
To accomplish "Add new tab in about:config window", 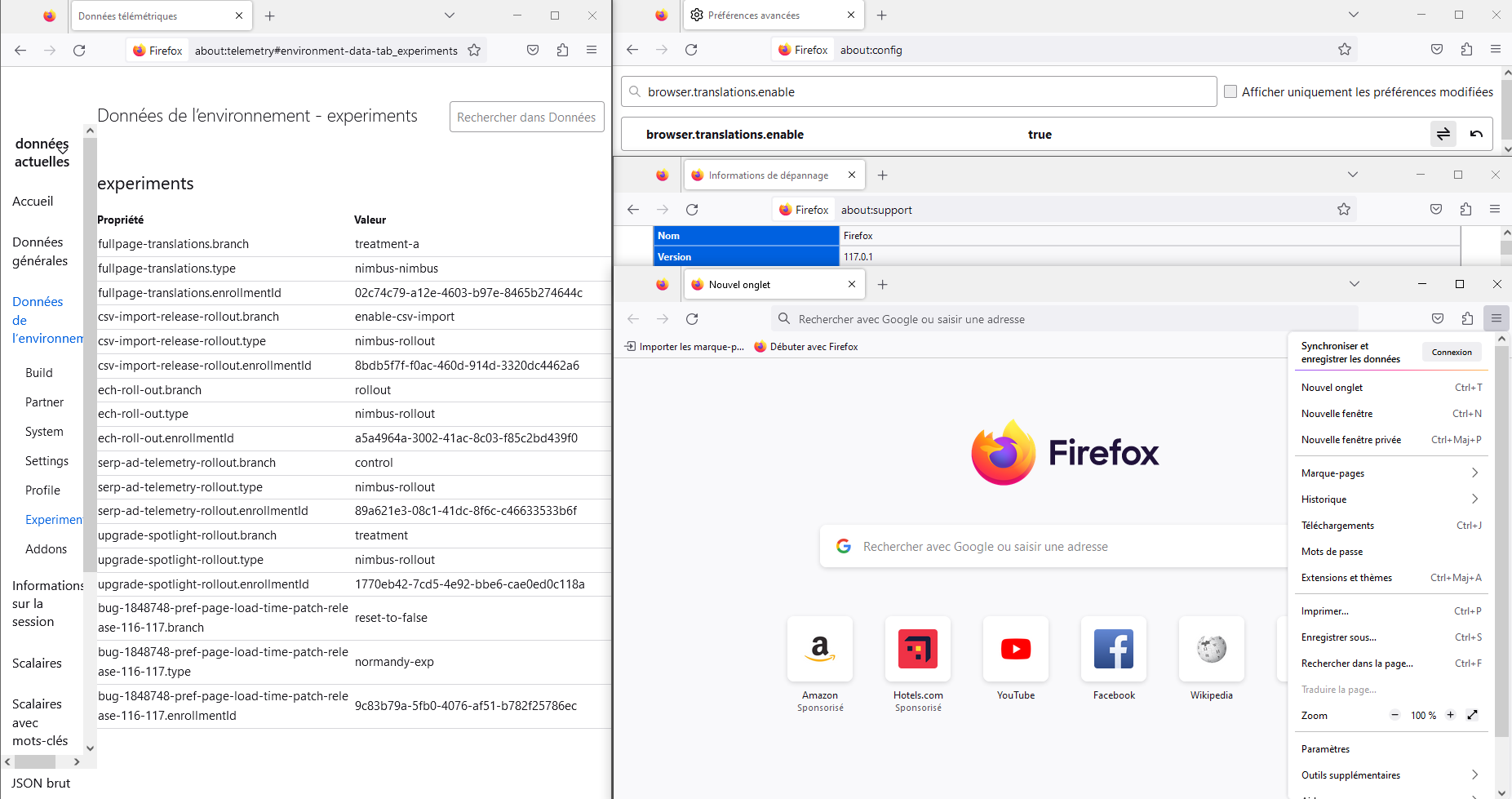I will (882, 16).
